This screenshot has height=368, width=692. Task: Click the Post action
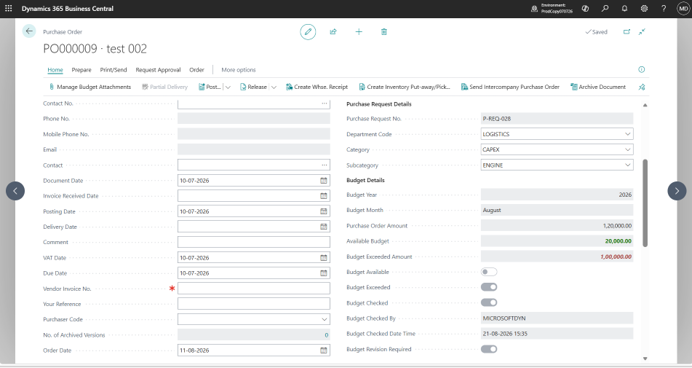click(210, 87)
